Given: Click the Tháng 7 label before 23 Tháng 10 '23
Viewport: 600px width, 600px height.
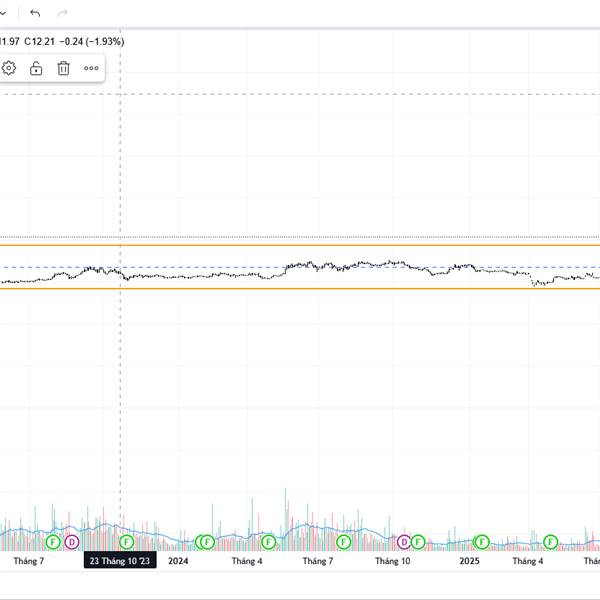Looking at the screenshot, I should click(29, 561).
